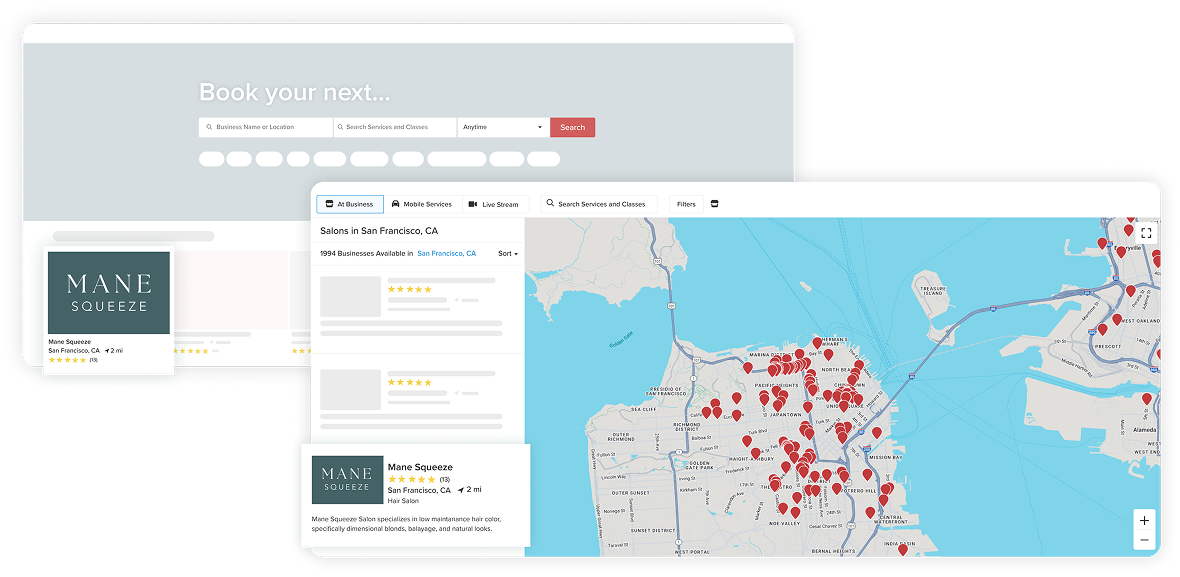
Task: Open the Mane Squeeze logo thumbnail in the home card
Action: tap(109, 293)
